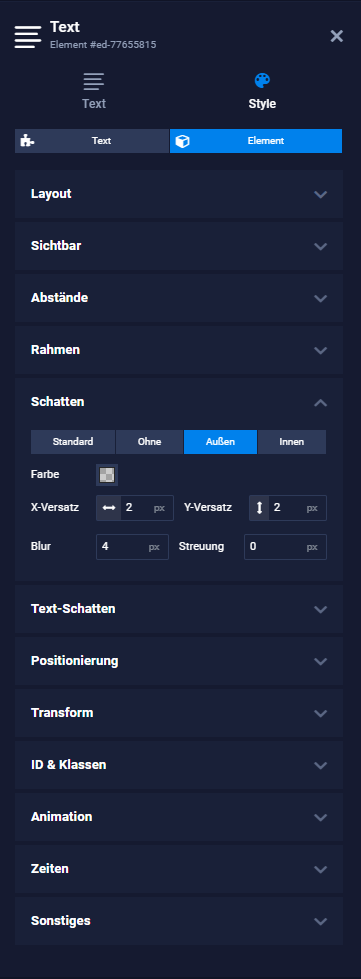The height and width of the screenshot is (979, 361).
Task: Click the puzzle piece icon on Text button
Action: pyautogui.click(x=27, y=141)
